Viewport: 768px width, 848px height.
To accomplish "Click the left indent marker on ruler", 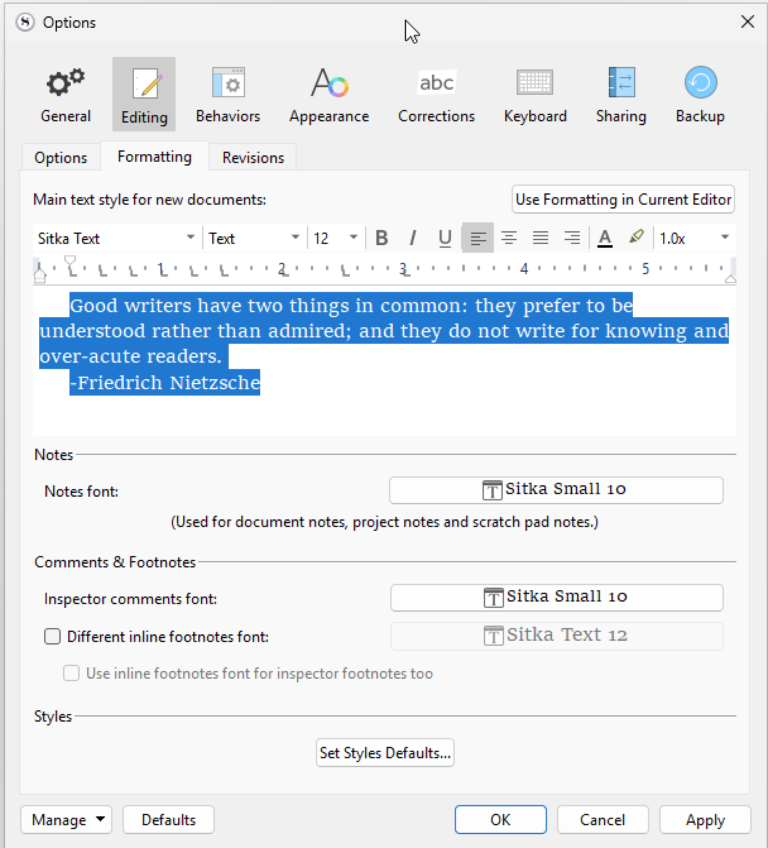I will point(40,276).
